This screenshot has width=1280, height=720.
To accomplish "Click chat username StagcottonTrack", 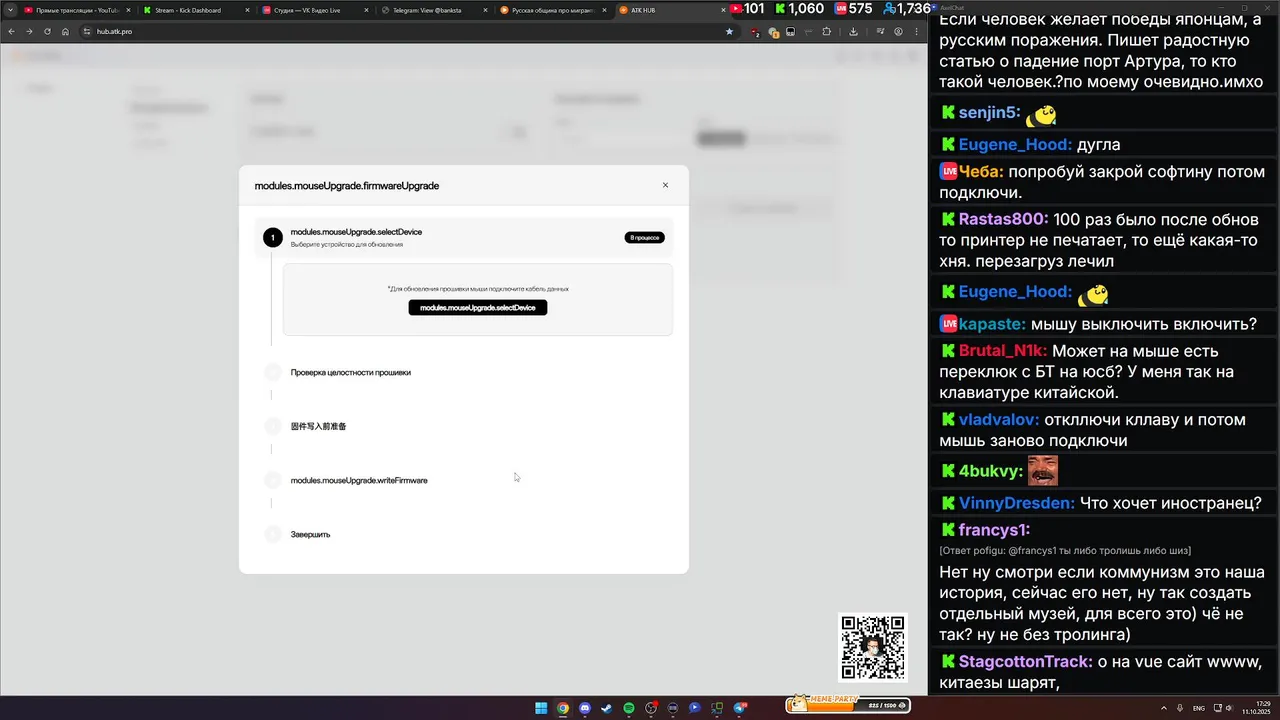I will click(1025, 662).
